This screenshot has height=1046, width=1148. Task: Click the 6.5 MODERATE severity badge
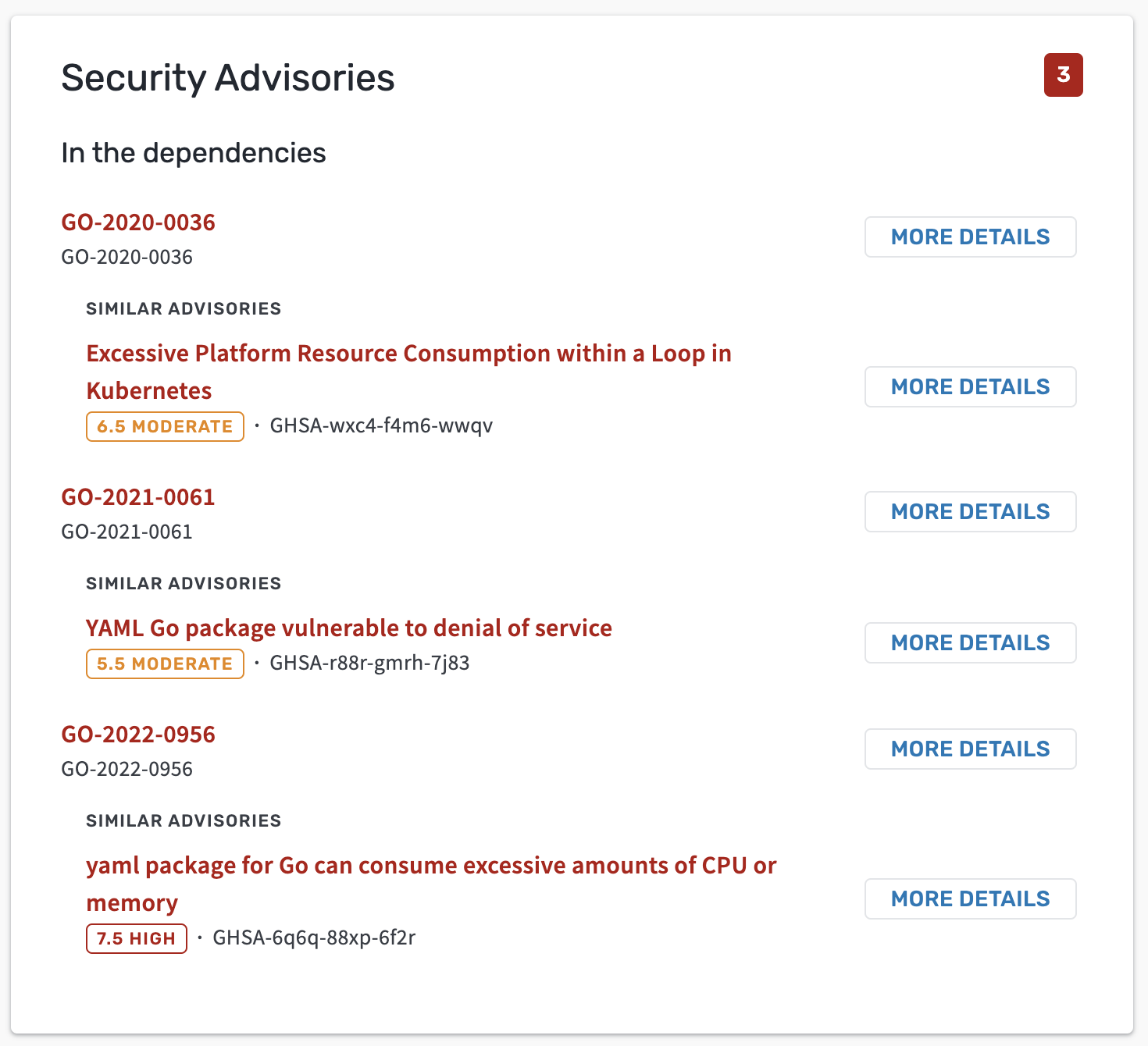pos(165,426)
